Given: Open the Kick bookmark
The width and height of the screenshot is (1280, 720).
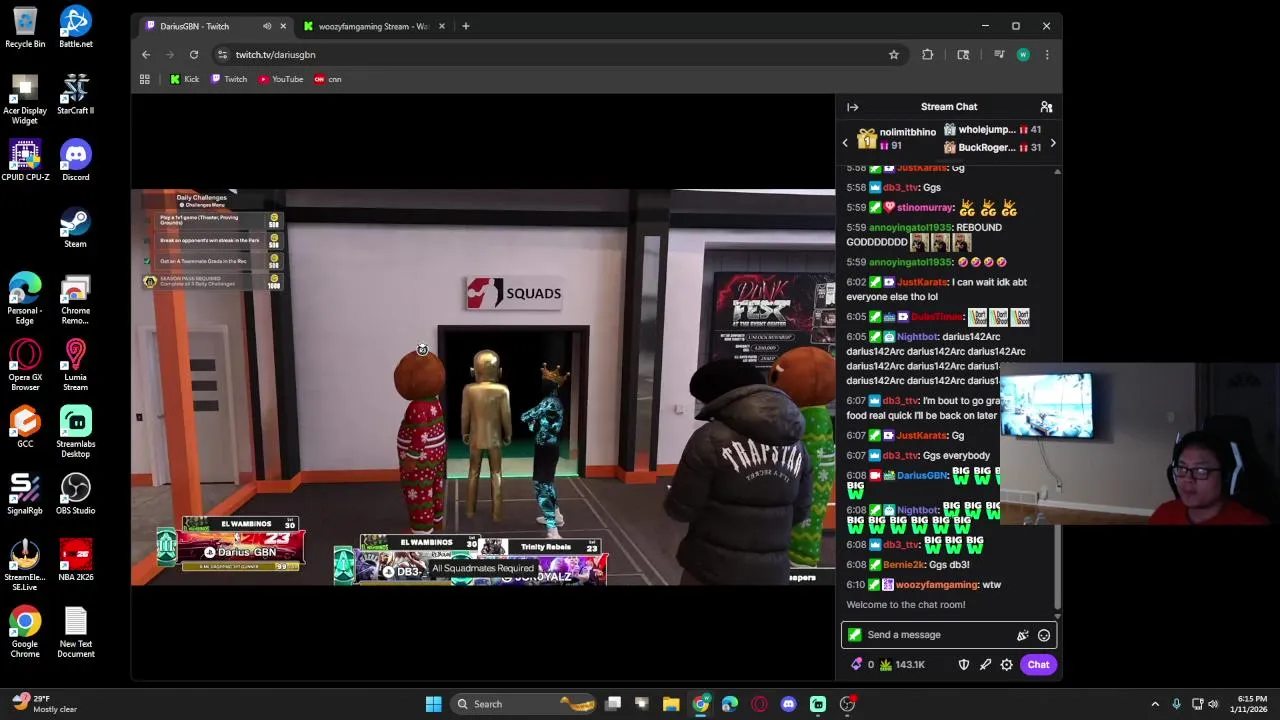Looking at the screenshot, I should pos(185,79).
